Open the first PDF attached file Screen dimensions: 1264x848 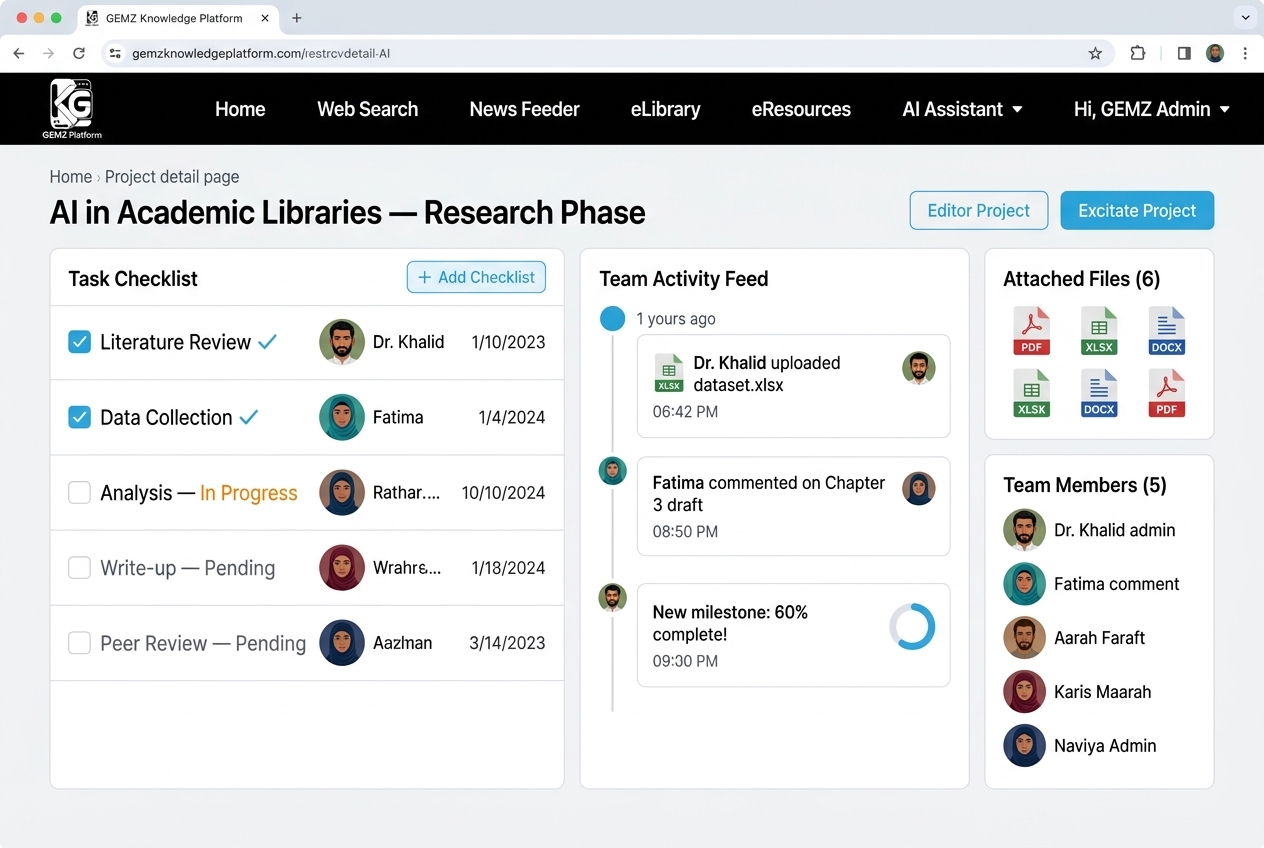click(1031, 331)
